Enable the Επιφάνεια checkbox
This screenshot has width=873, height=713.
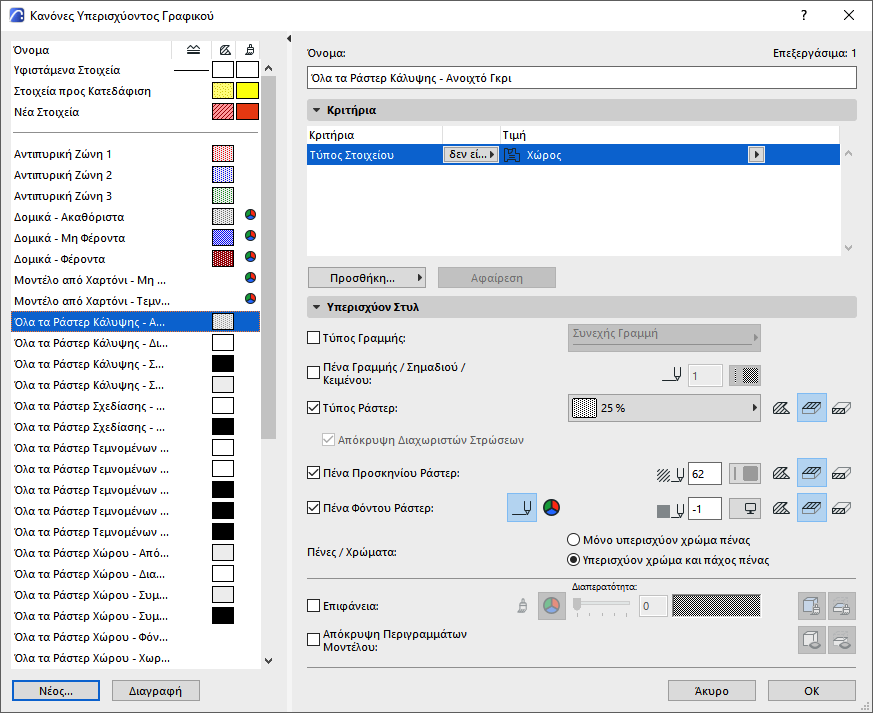point(313,606)
